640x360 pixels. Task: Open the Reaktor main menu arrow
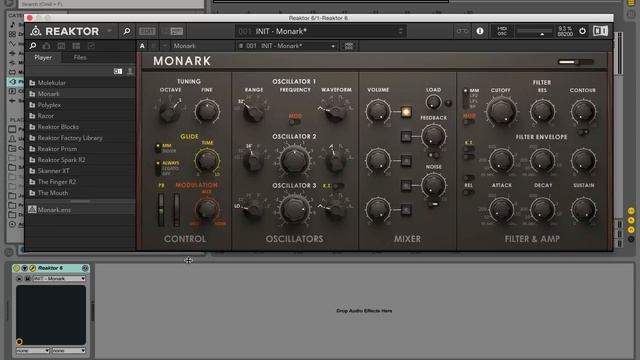(109, 31)
